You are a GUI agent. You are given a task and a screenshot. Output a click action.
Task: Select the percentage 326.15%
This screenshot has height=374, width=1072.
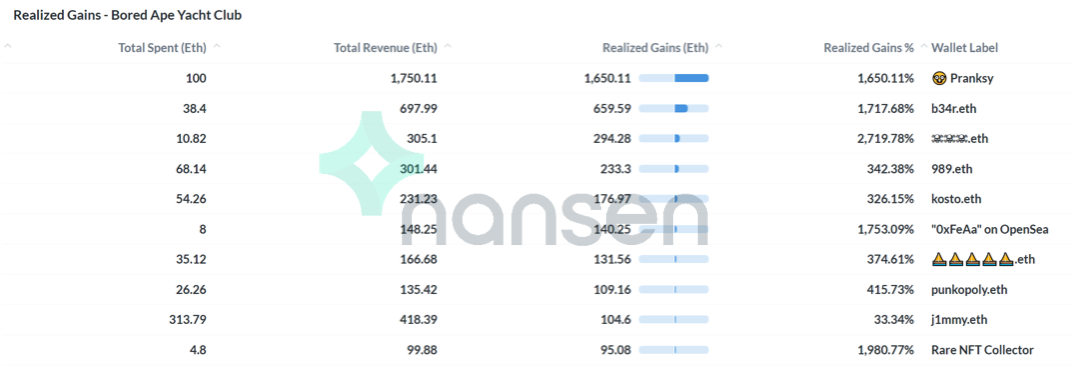point(891,199)
